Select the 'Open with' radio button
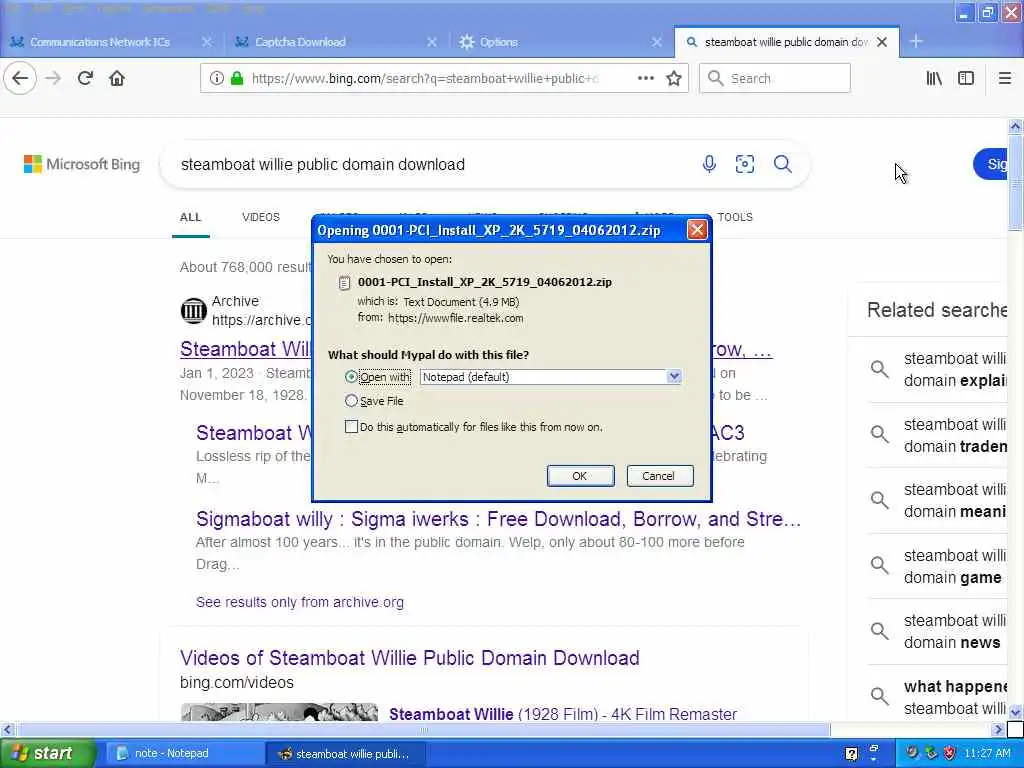 point(351,377)
